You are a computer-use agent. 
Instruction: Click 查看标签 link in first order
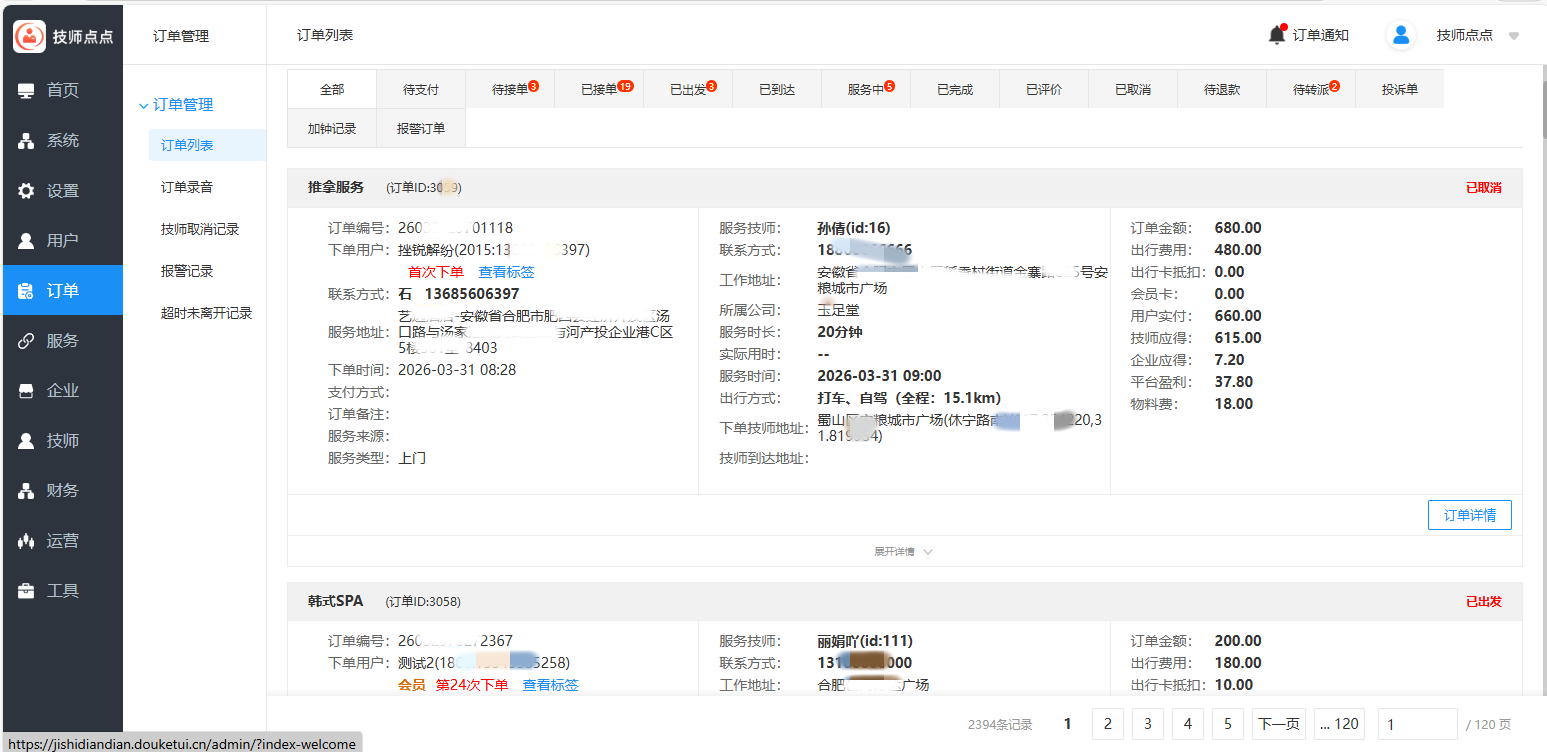(506, 272)
